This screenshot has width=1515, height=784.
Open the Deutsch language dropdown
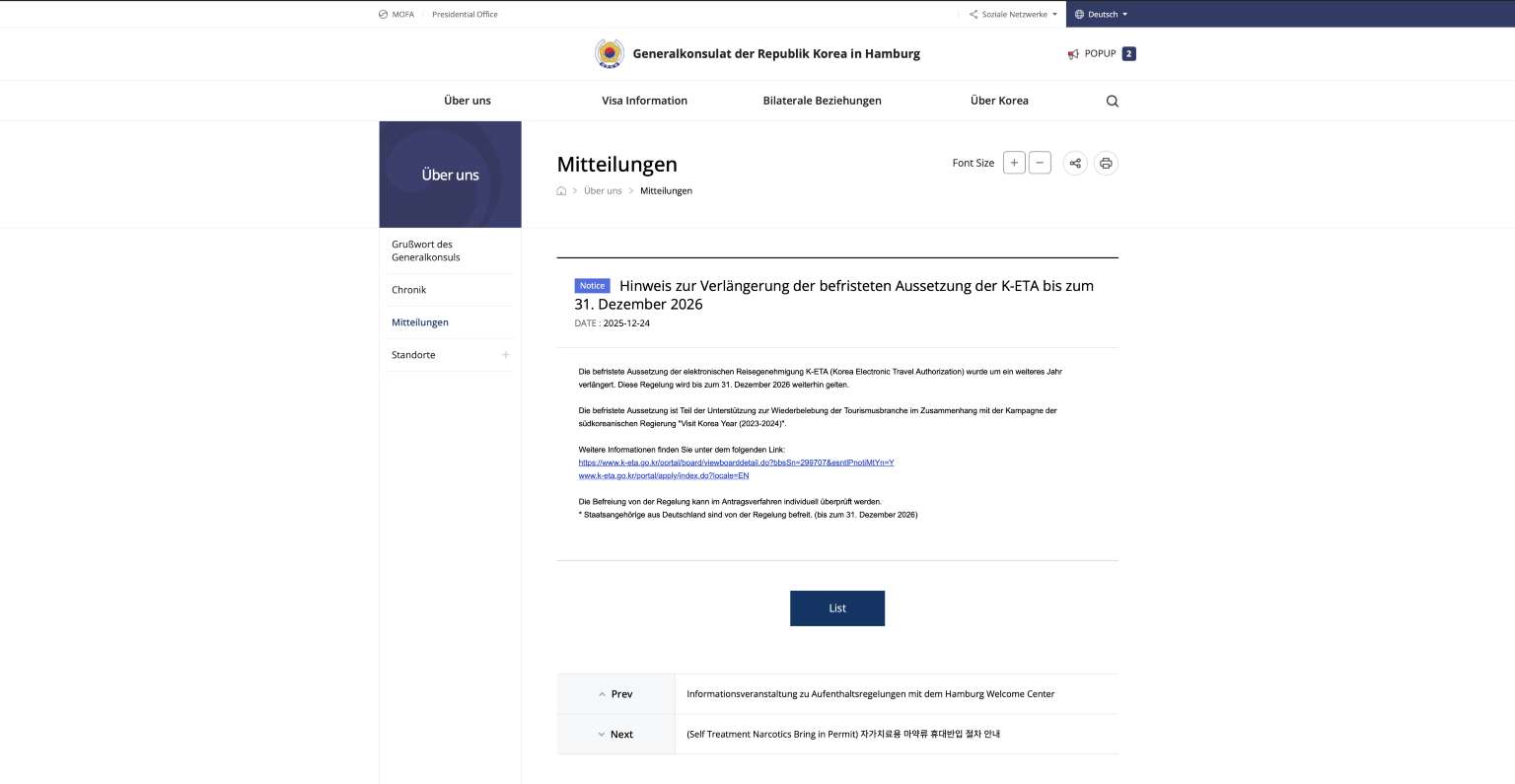coord(1101,15)
